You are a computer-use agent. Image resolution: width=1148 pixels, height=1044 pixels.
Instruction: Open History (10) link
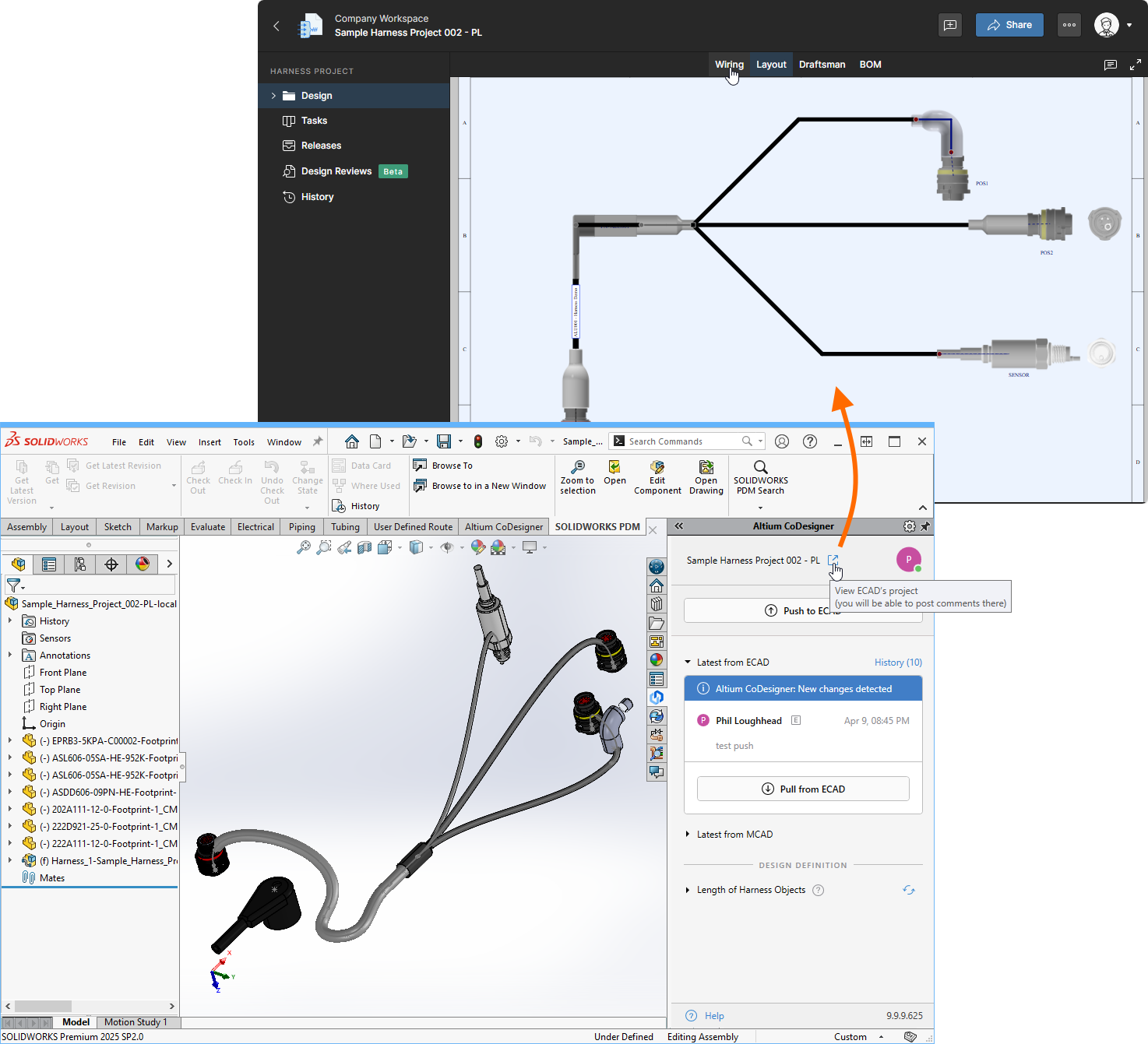[898, 663]
